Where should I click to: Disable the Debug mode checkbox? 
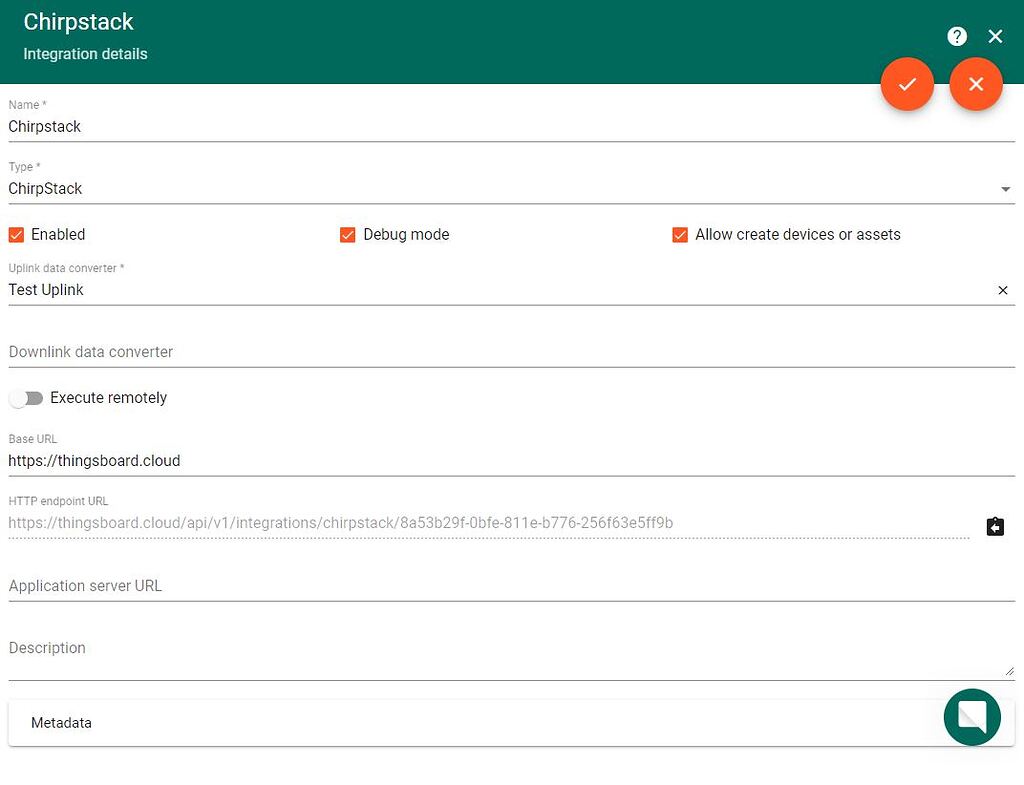pos(348,235)
